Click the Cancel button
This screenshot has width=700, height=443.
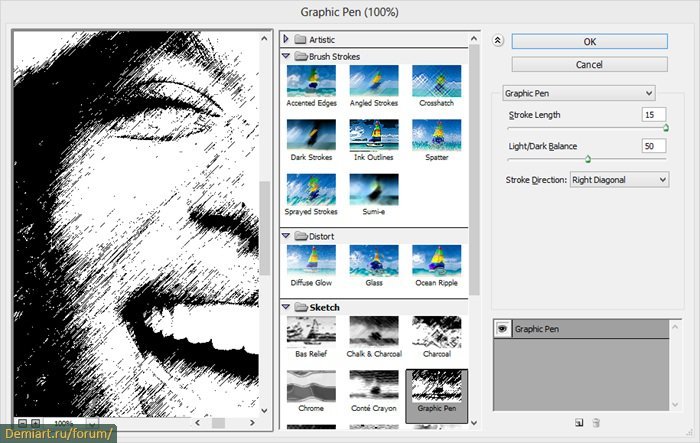tap(589, 64)
